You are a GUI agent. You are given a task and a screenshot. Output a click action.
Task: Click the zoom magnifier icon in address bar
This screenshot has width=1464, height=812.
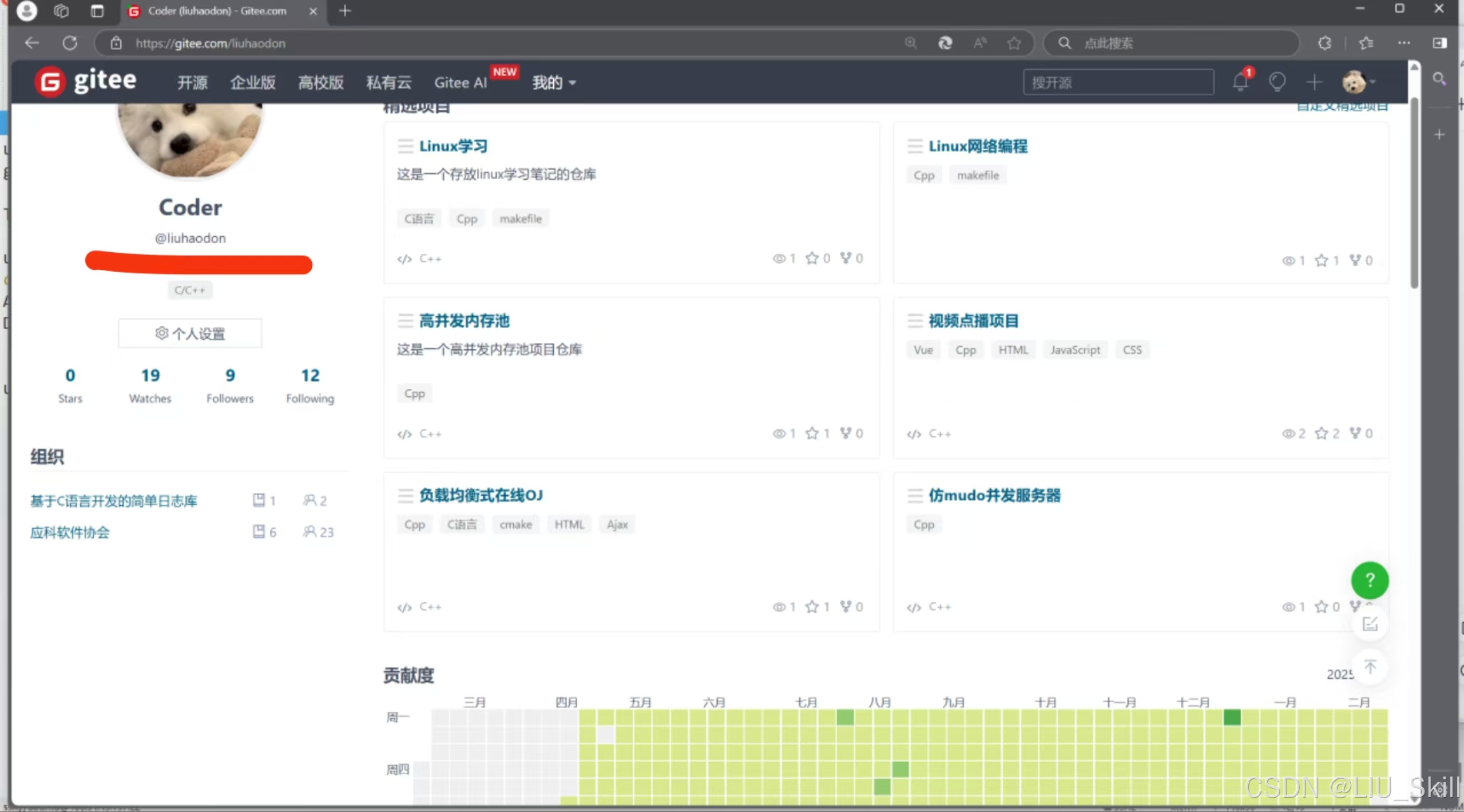click(911, 43)
